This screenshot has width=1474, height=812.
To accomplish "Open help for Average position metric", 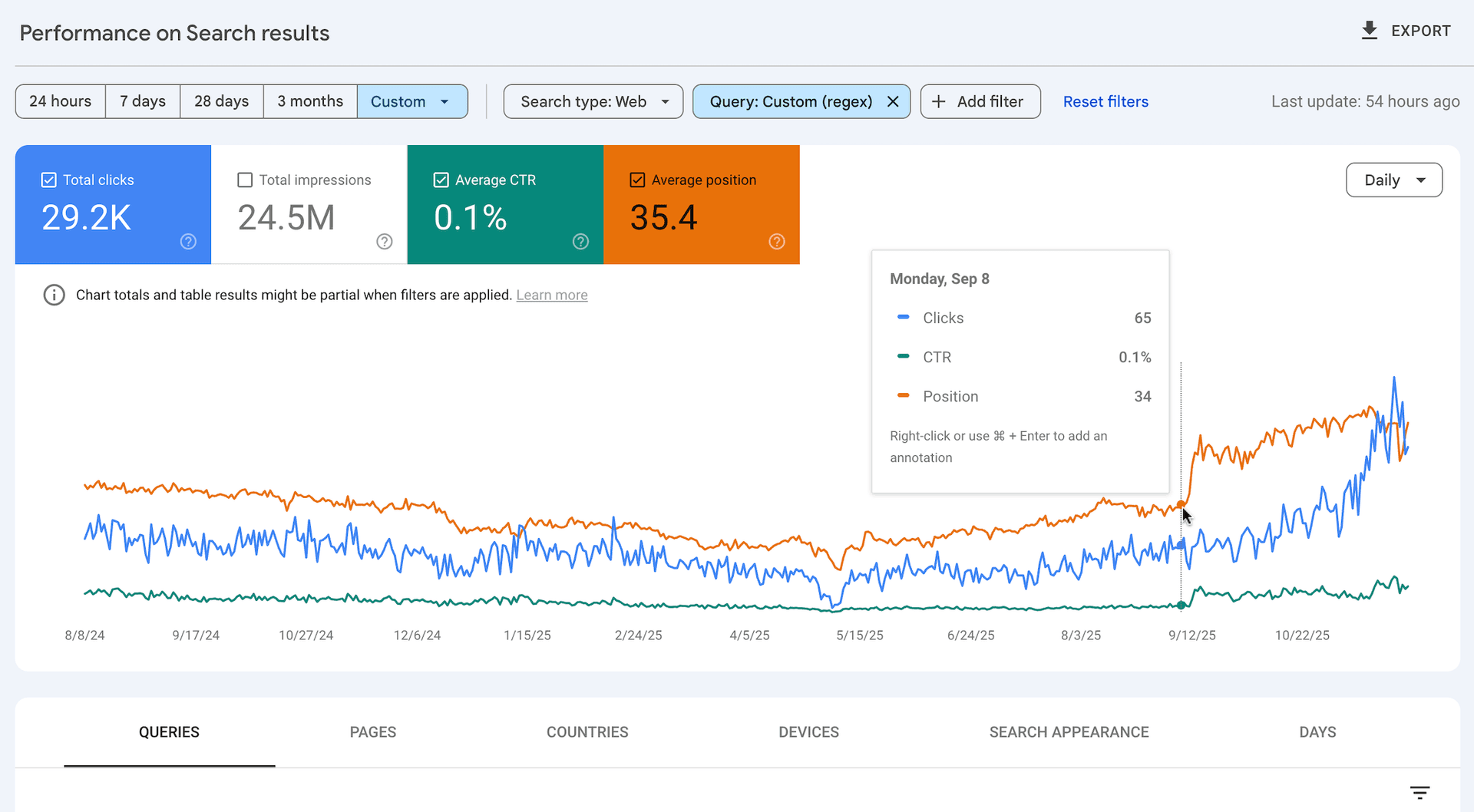I will [777, 242].
